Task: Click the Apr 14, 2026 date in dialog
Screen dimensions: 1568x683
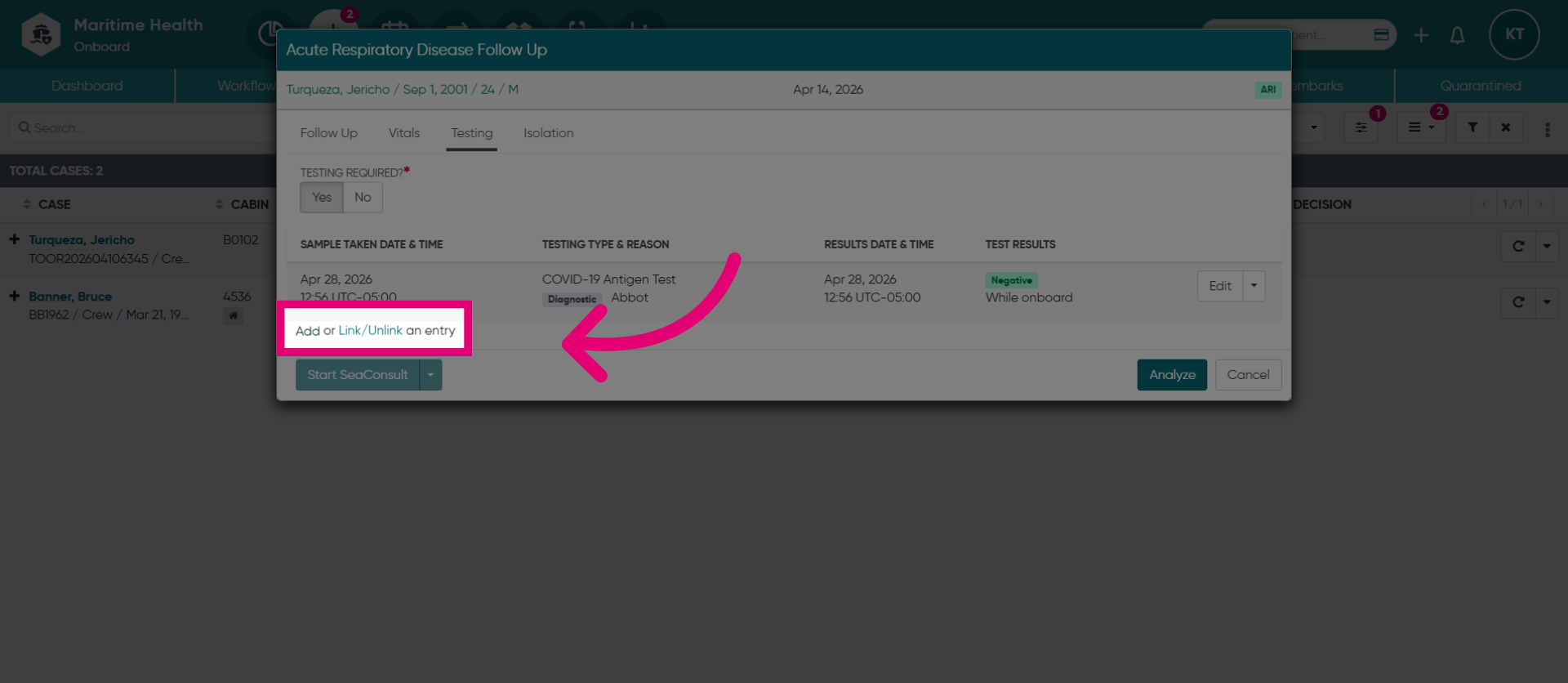Action: click(x=828, y=90)
